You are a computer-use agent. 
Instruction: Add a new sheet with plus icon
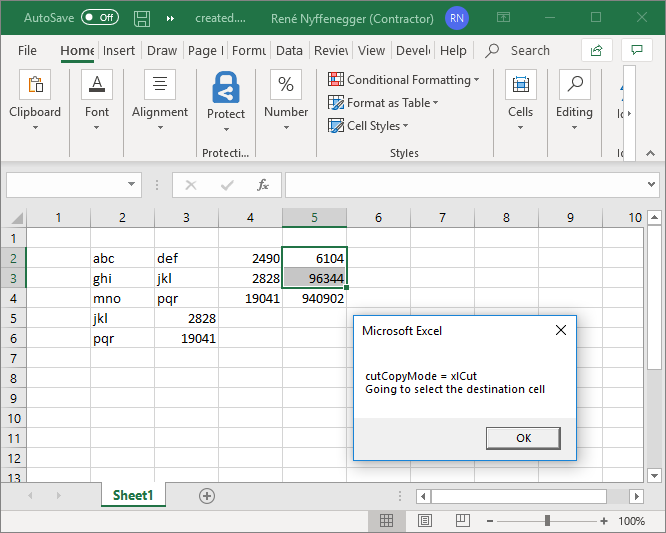pyautogui.click(x=207, y=495)
